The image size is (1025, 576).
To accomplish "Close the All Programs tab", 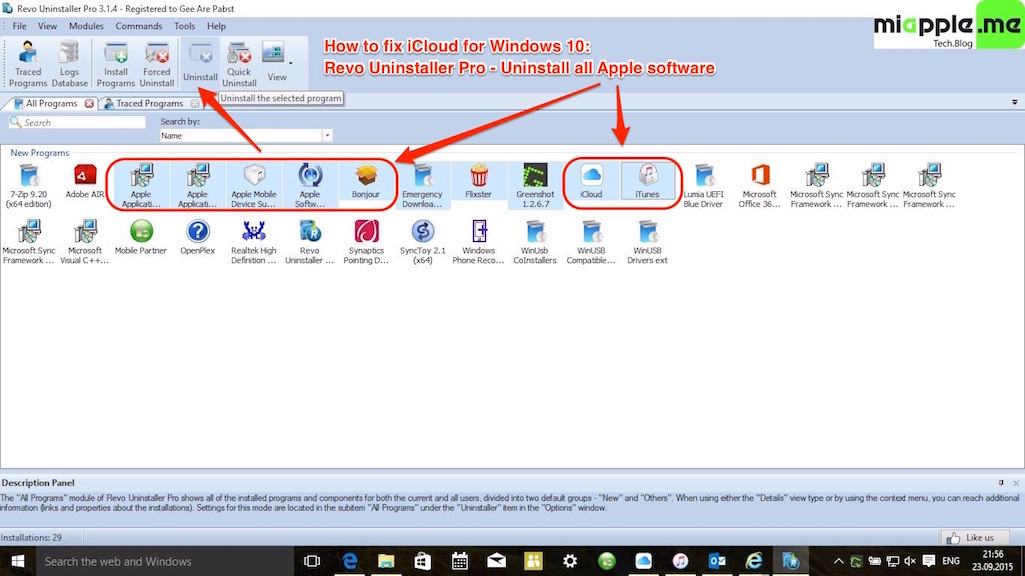I will tap(90, 103).
